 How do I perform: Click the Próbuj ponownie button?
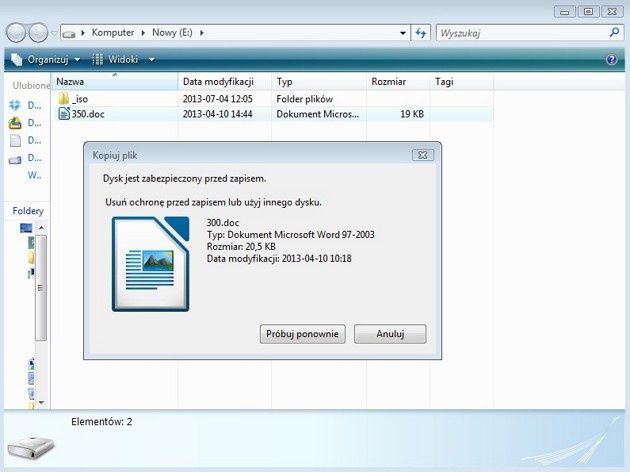[303, 334]
